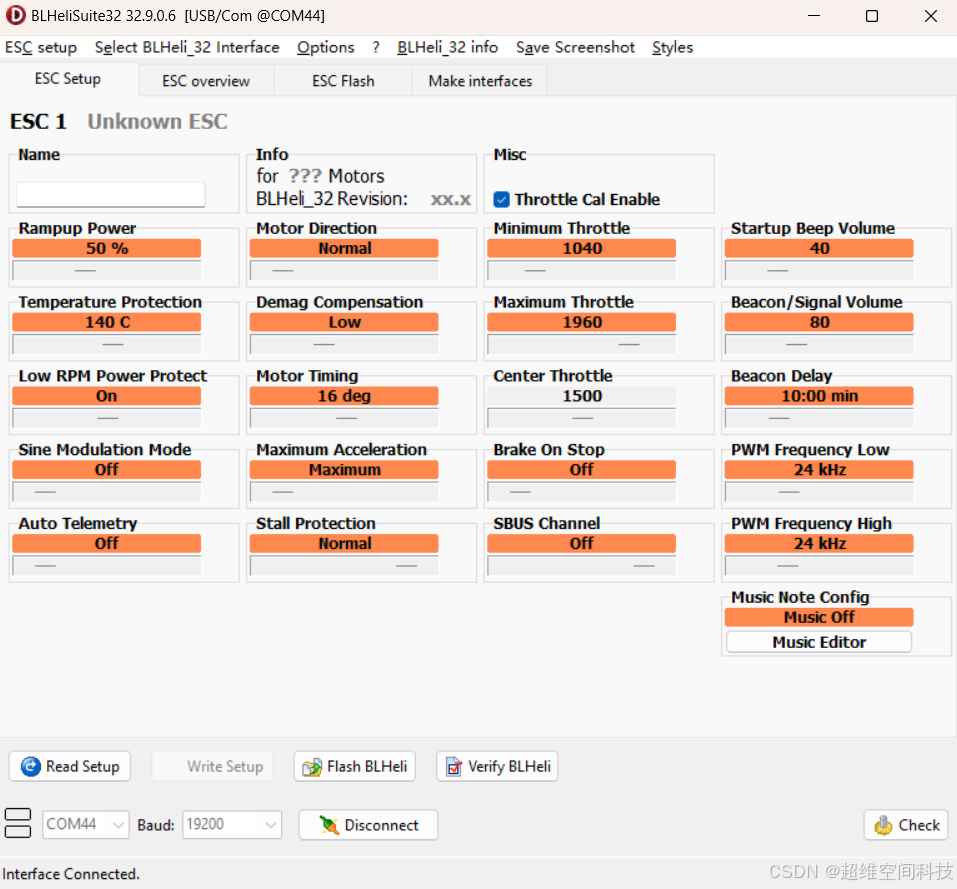Open the ESC setup menu
957x889 pixels.
[x=41, y=48]
